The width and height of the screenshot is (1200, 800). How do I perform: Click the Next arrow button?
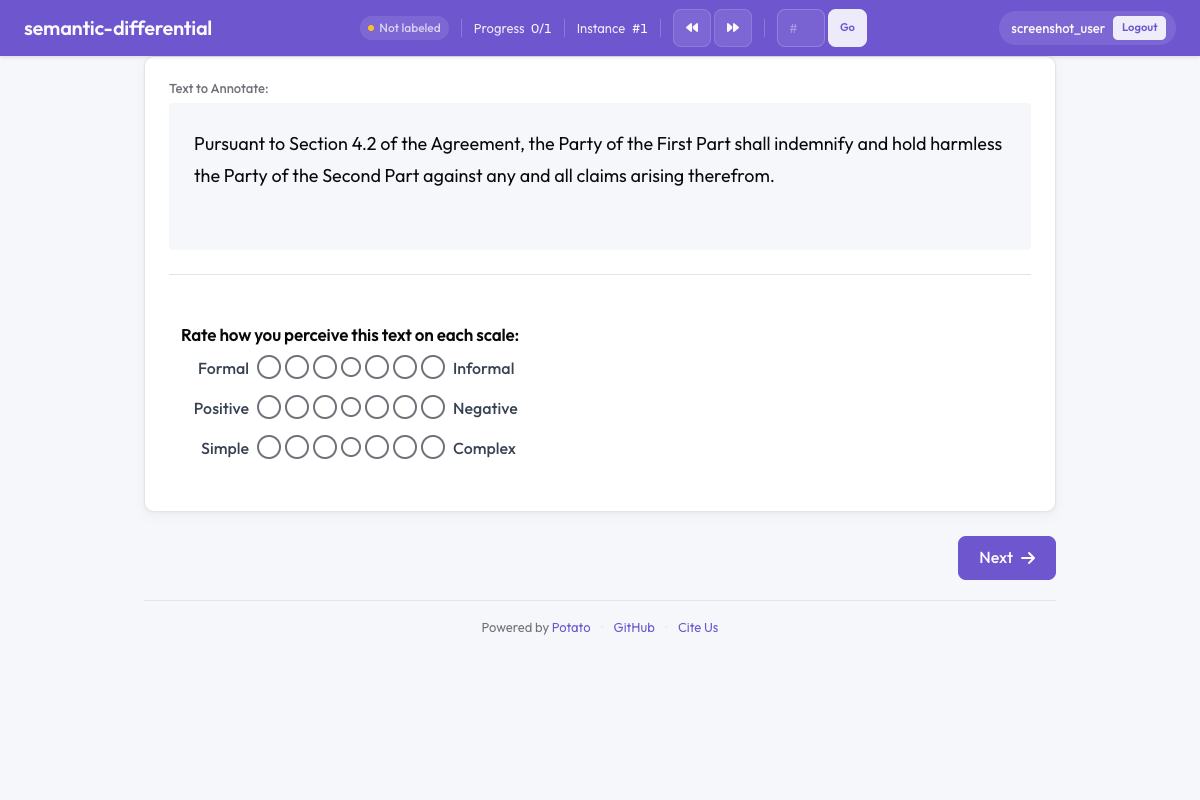point(1007,558)
